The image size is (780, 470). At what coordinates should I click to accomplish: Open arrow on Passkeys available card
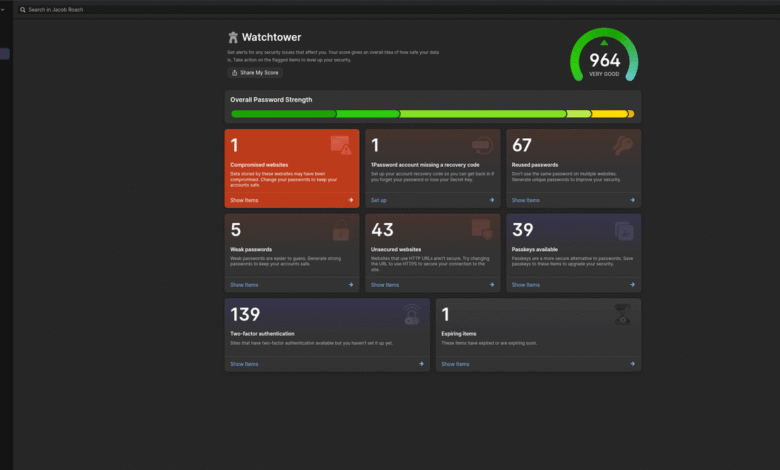(632, 285)
